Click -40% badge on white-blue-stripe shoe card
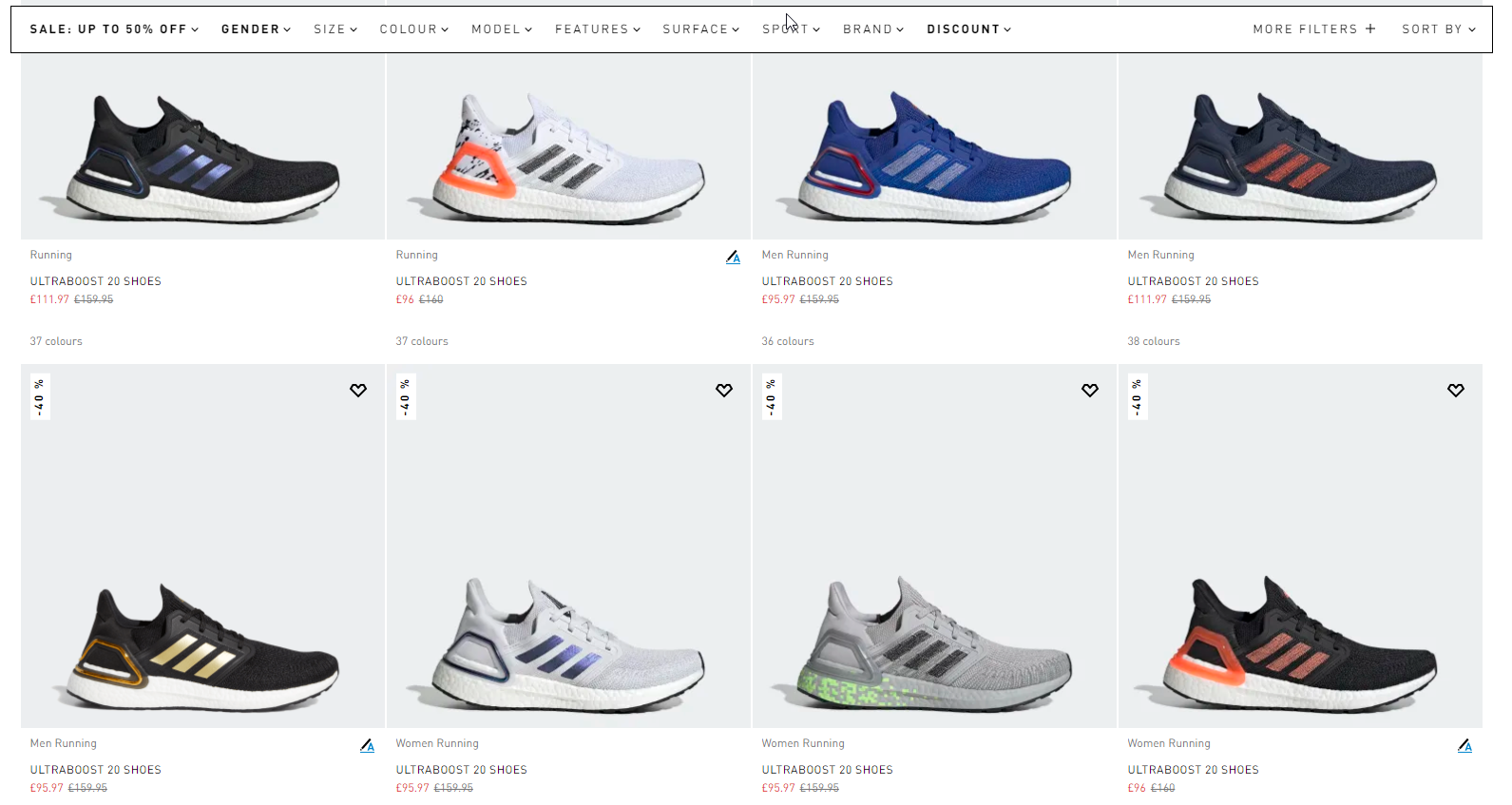 (406, 397)
